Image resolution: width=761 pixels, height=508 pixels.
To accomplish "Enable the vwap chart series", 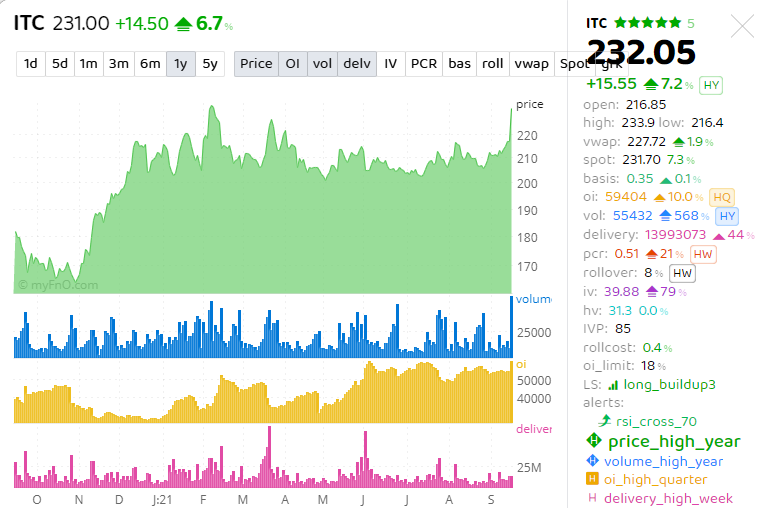I will [531, 64].
